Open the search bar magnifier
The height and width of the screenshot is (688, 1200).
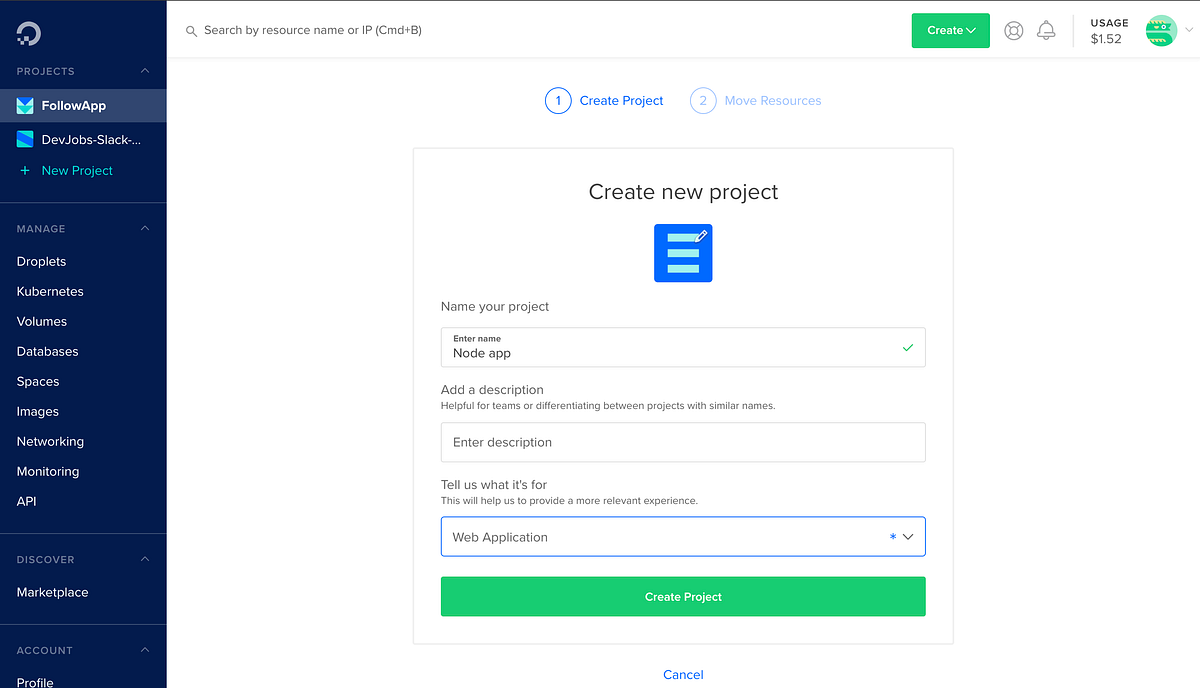[x=190, y=31]
